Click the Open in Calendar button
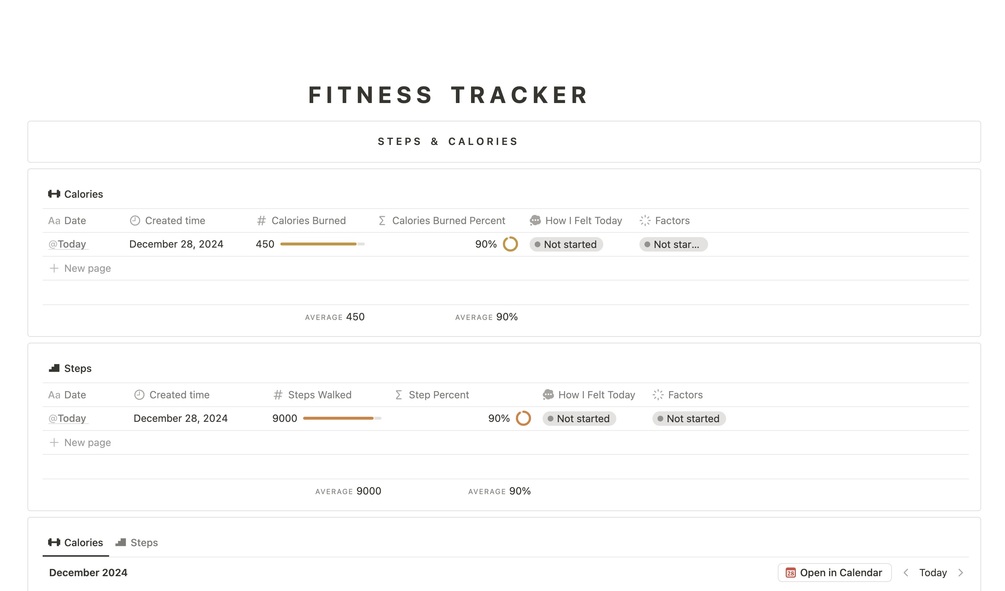Viewport: 1005px width, 591px height. coord(834,573)
